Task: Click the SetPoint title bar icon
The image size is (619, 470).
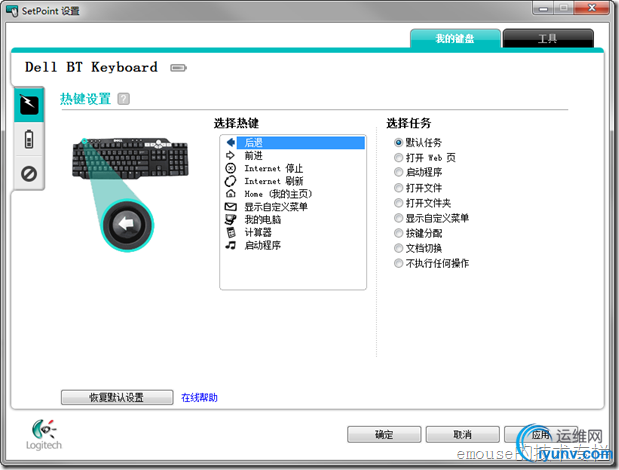Action: pyautogui.click(x=12, y=11)
